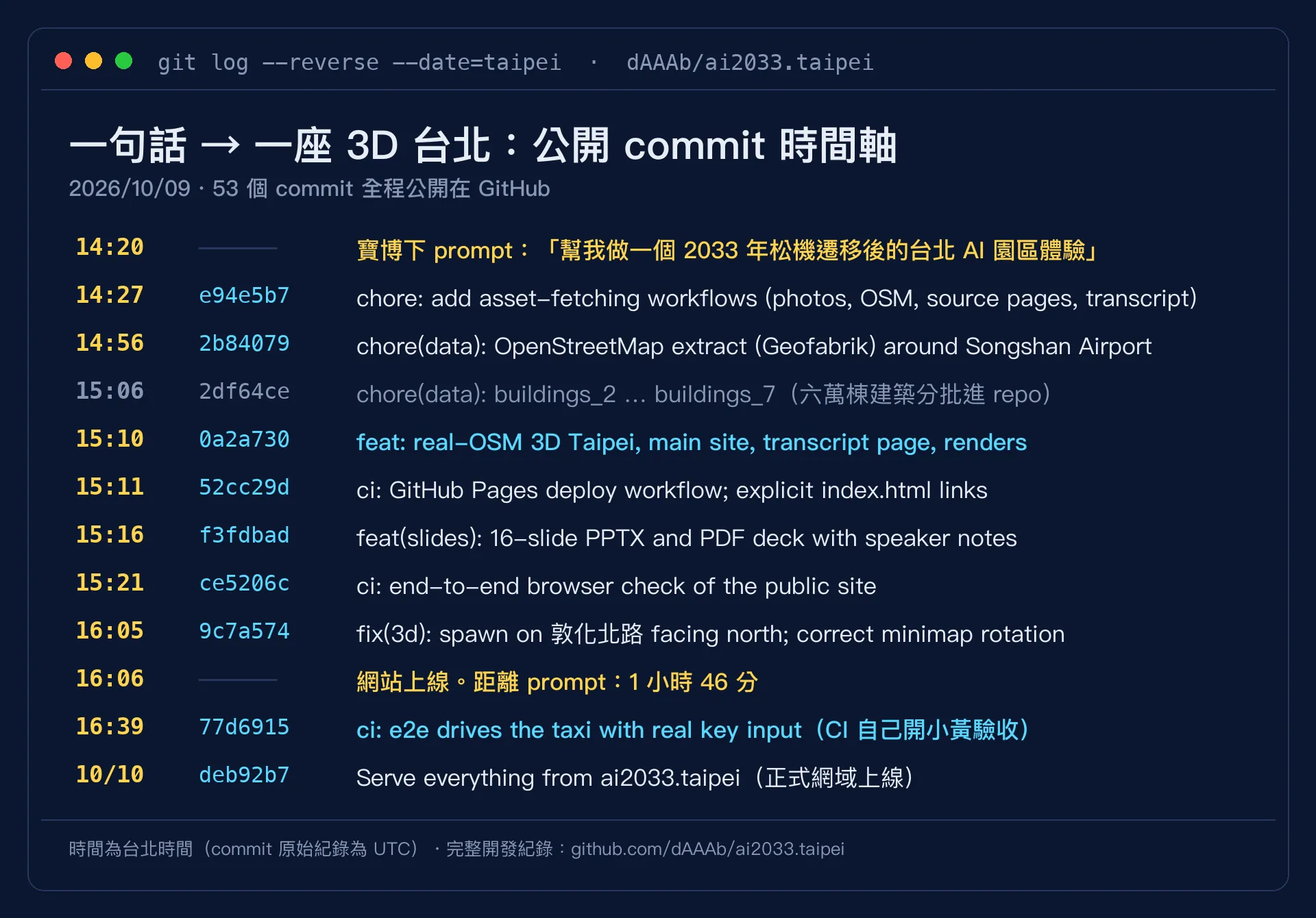1316x918 pixels.
Task: Click commit hash f3fdbad
Action: 244,535
